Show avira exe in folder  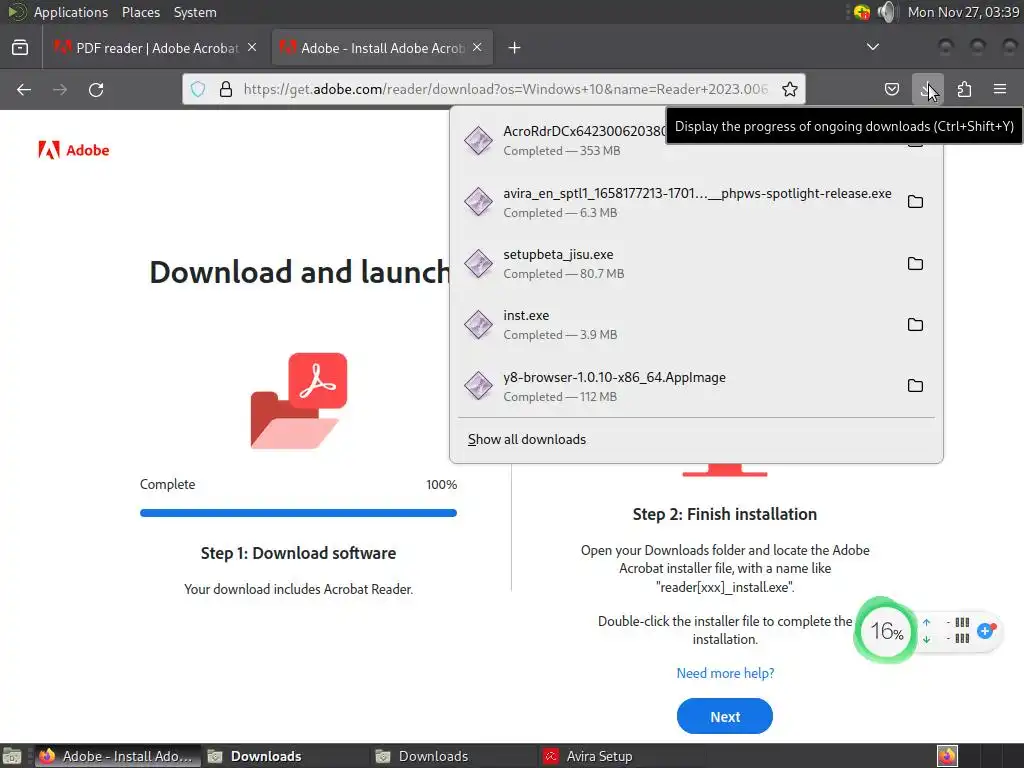coord(916,202)
